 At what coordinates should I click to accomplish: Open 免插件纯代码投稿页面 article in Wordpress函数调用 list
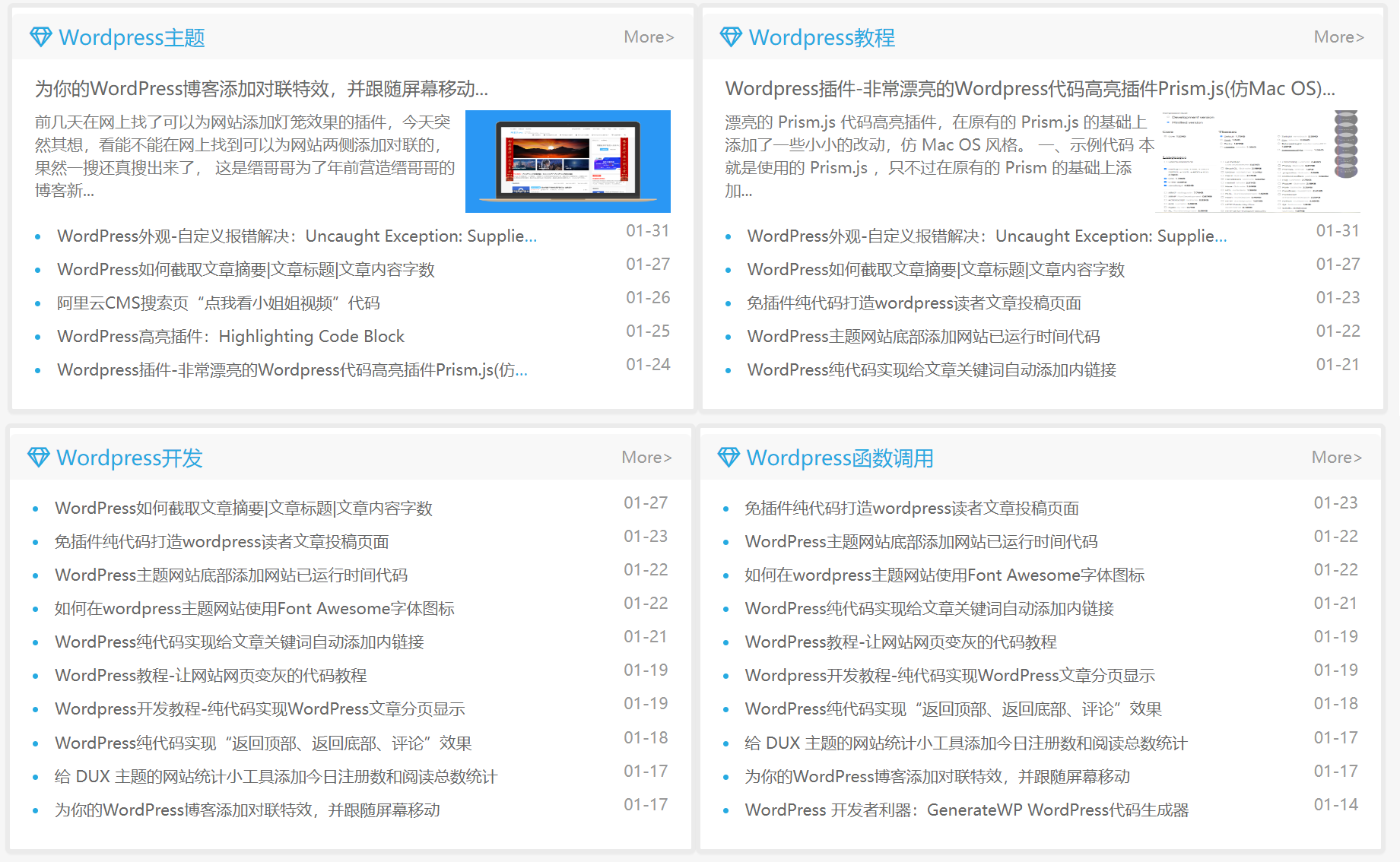(x=912, y=509)
